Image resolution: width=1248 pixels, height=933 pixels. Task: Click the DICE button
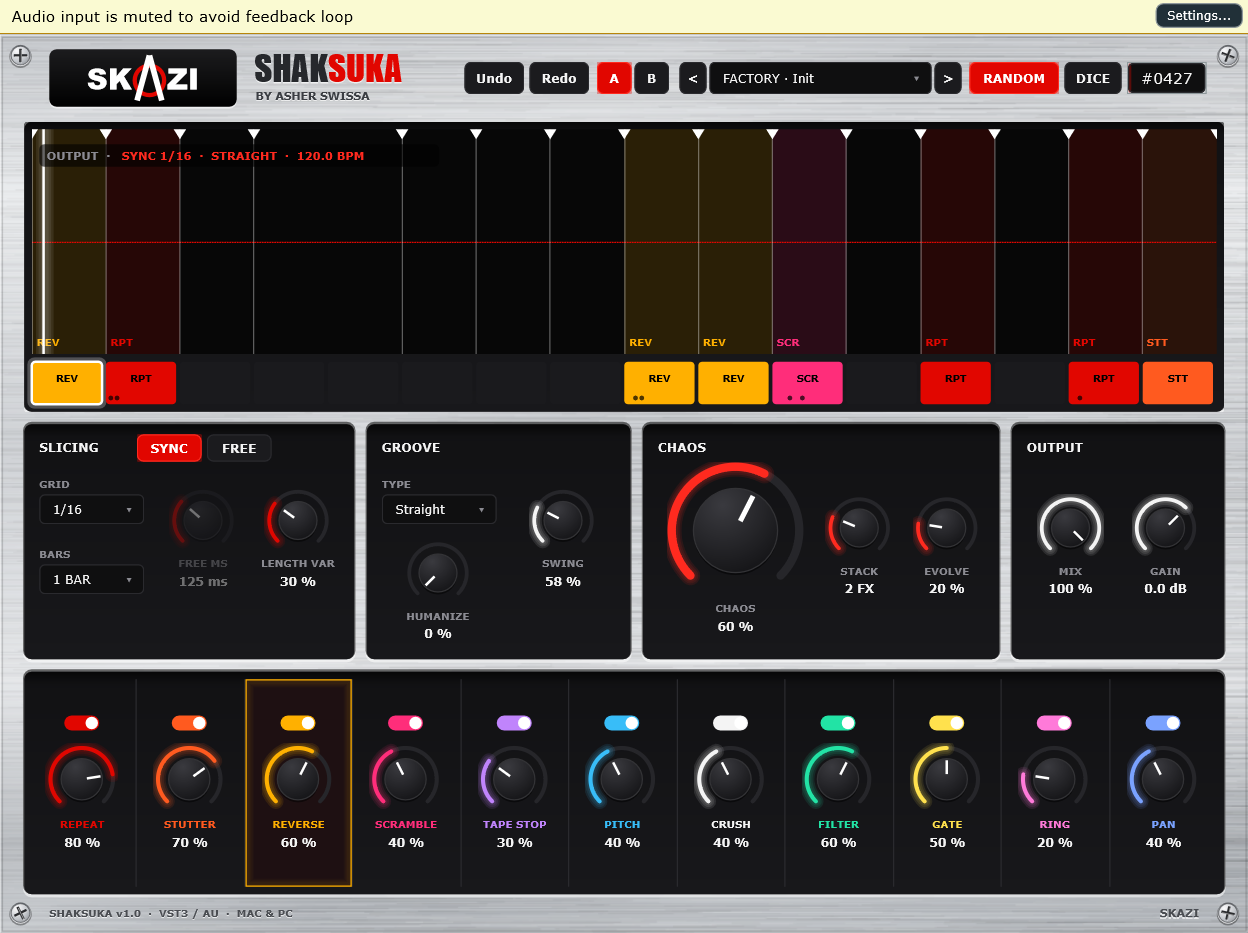[x=1093, y=78]
